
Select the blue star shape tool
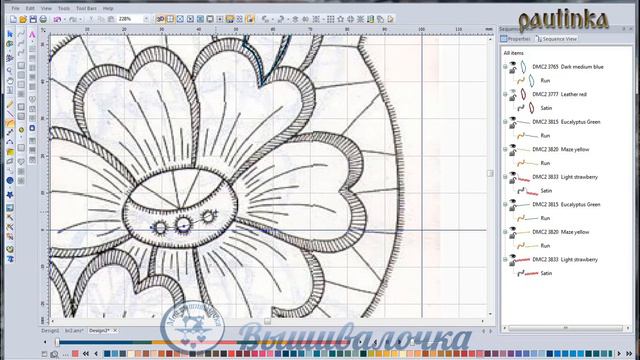[10, 195]
